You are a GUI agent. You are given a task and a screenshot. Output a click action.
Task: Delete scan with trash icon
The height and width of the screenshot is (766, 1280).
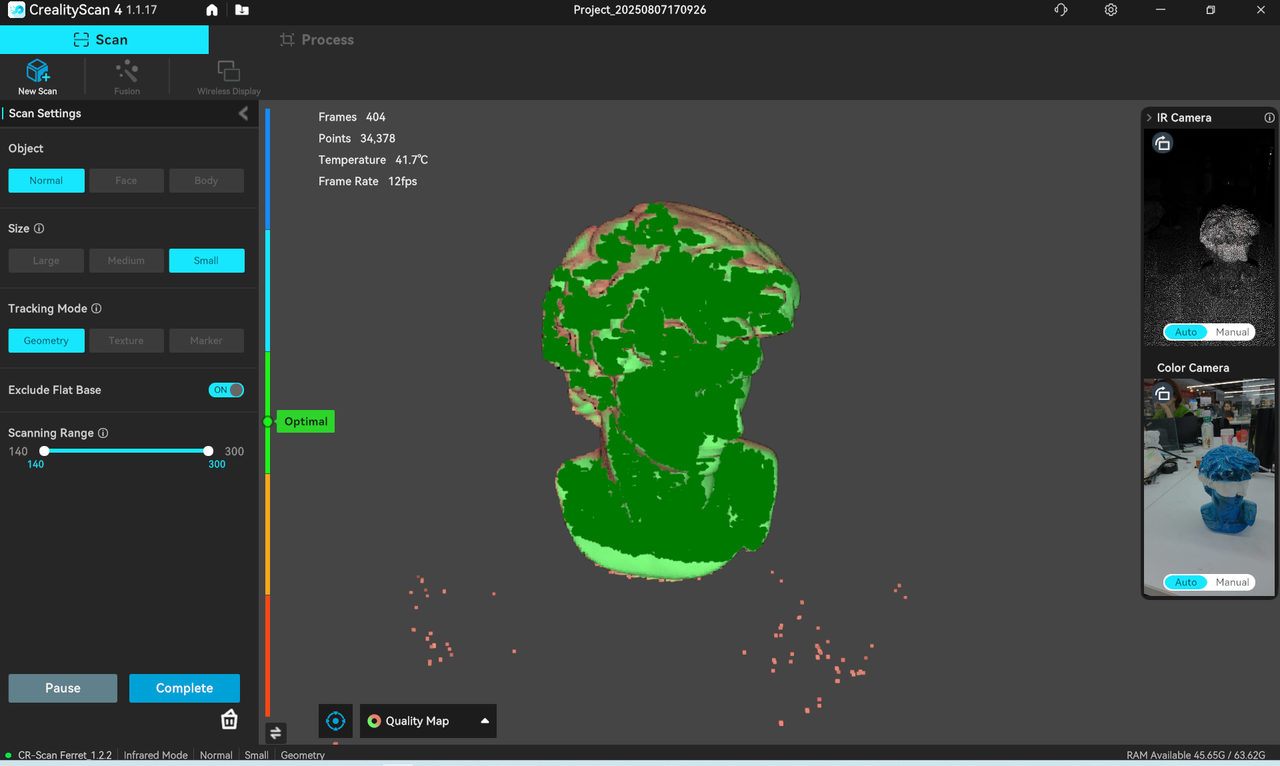coord(229,719)
